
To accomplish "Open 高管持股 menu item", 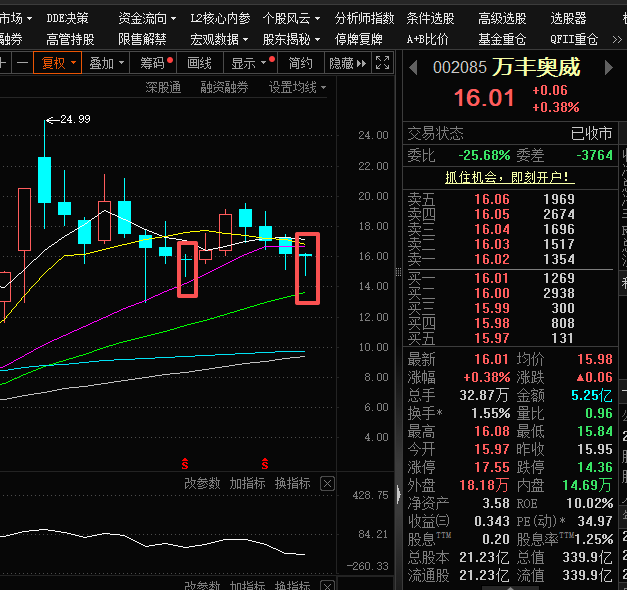I will (70, 40).
